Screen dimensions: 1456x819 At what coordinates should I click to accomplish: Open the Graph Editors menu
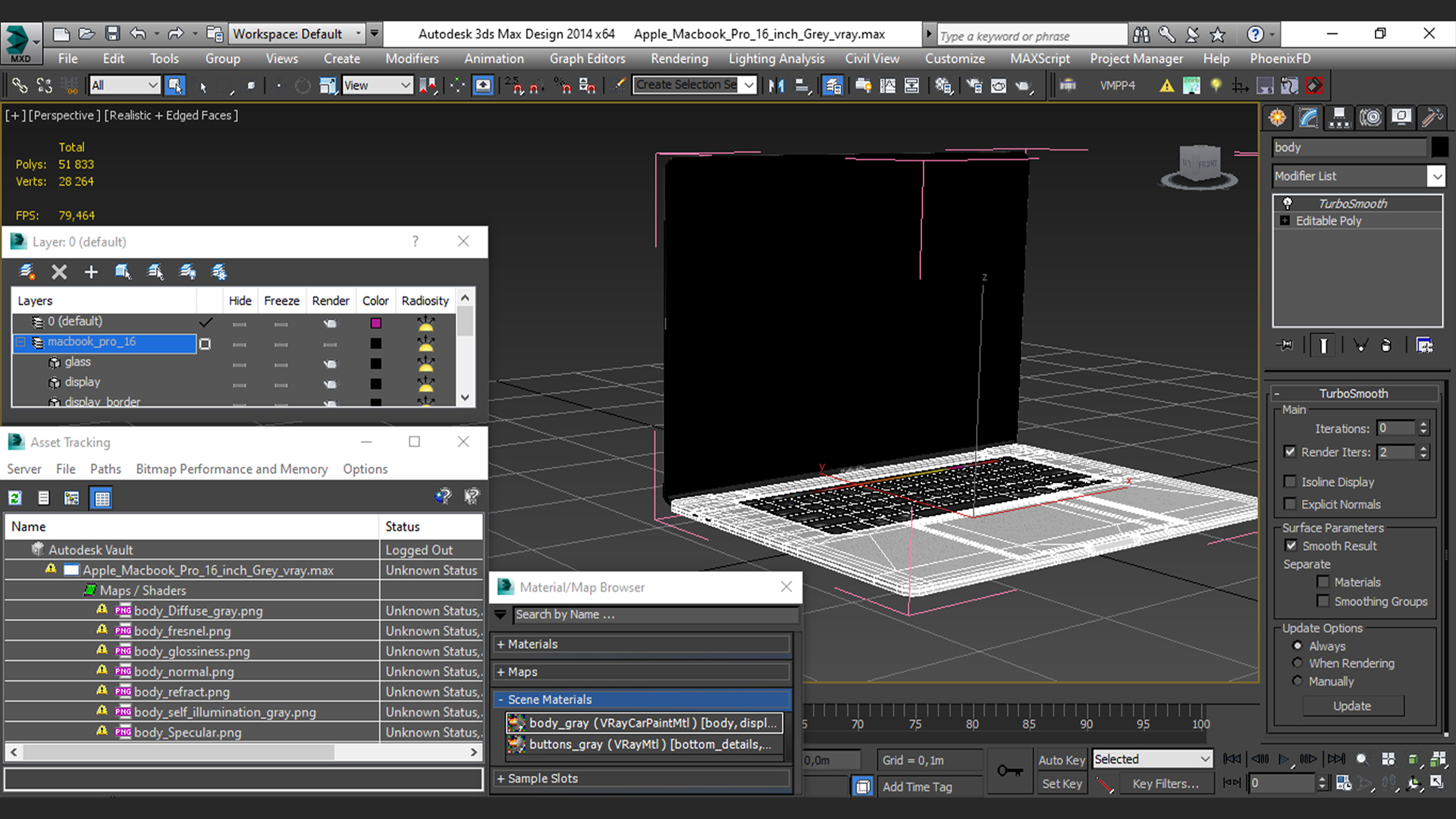pos(587,58)
